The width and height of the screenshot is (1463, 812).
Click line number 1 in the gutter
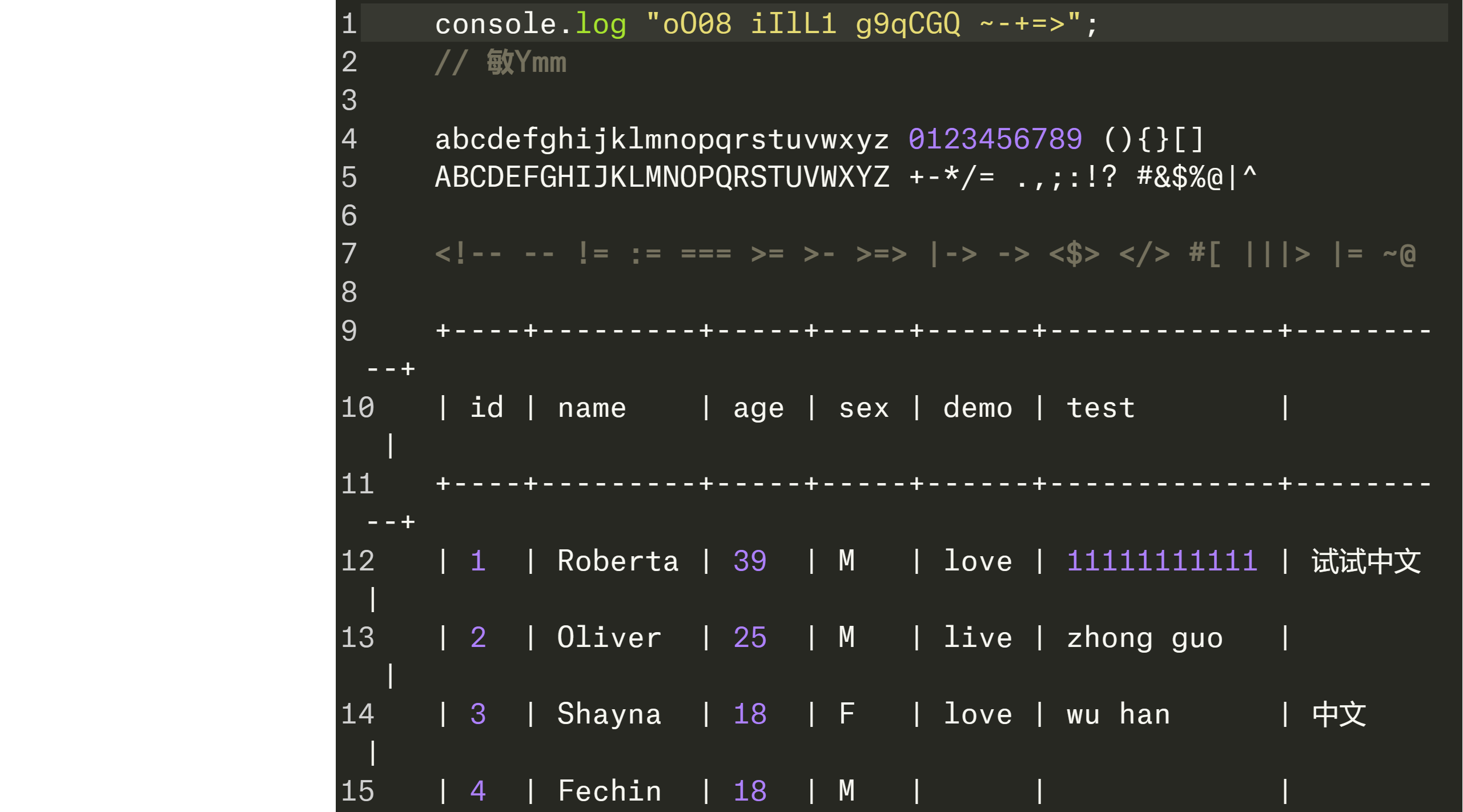pyautogui.click(x=349, y=24)
